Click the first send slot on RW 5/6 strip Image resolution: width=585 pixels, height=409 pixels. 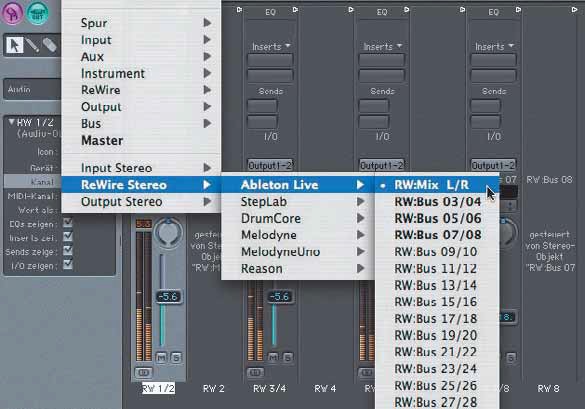coord(373,106)
